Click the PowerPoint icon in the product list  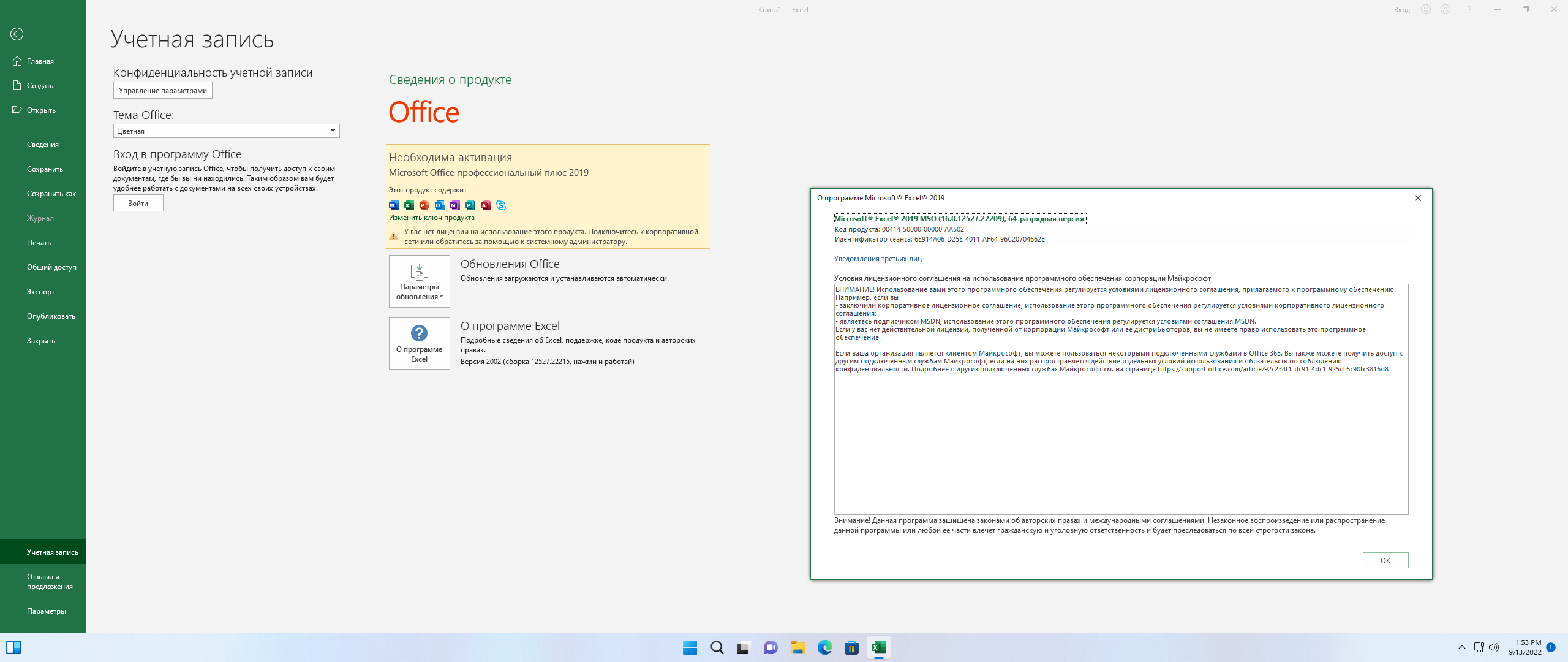pos(424,205)
